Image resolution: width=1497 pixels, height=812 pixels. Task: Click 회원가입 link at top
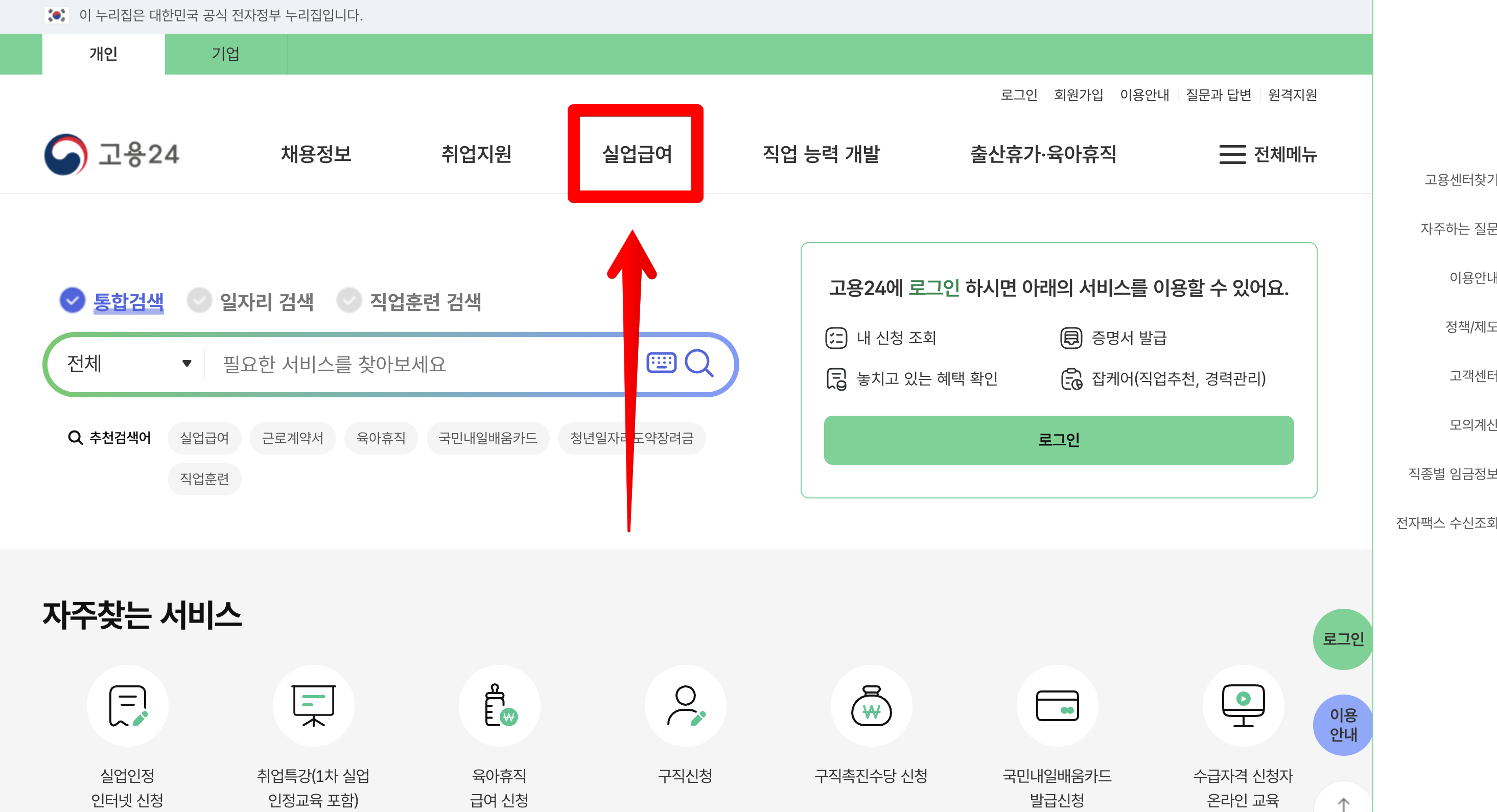click(x=1079, y=94)
